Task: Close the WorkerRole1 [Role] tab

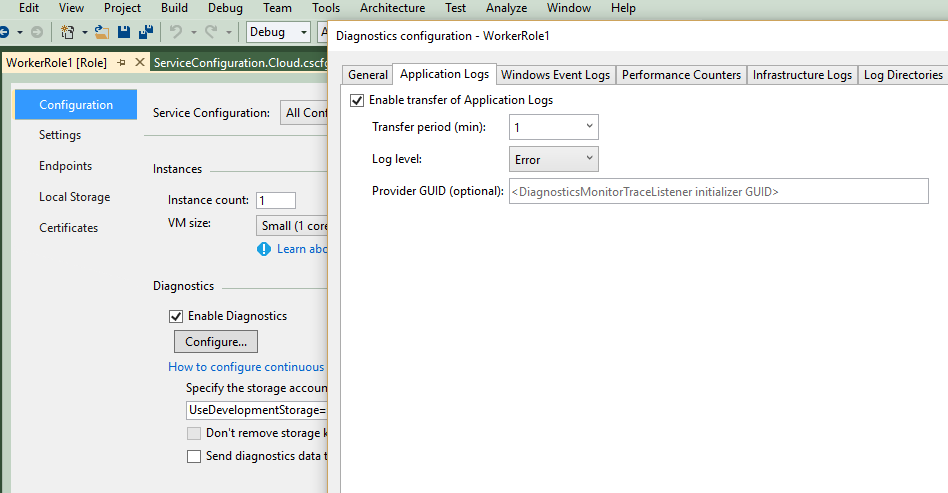Action: [x=140, y=62]
